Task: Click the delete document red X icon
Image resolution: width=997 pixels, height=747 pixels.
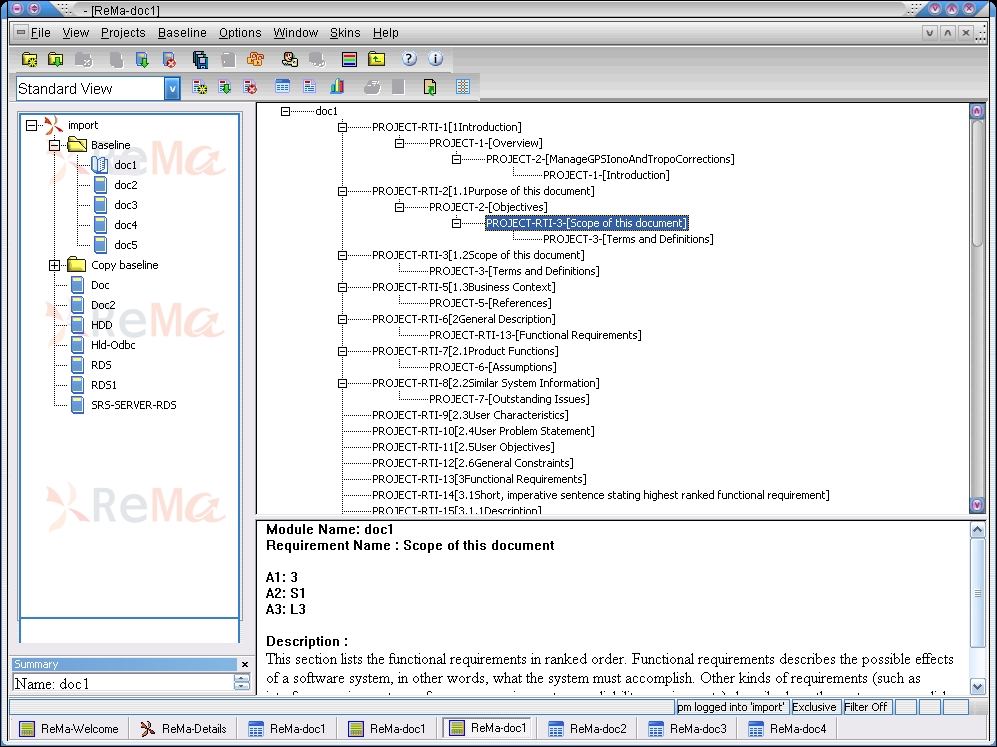Action: (x=169, y=60)
